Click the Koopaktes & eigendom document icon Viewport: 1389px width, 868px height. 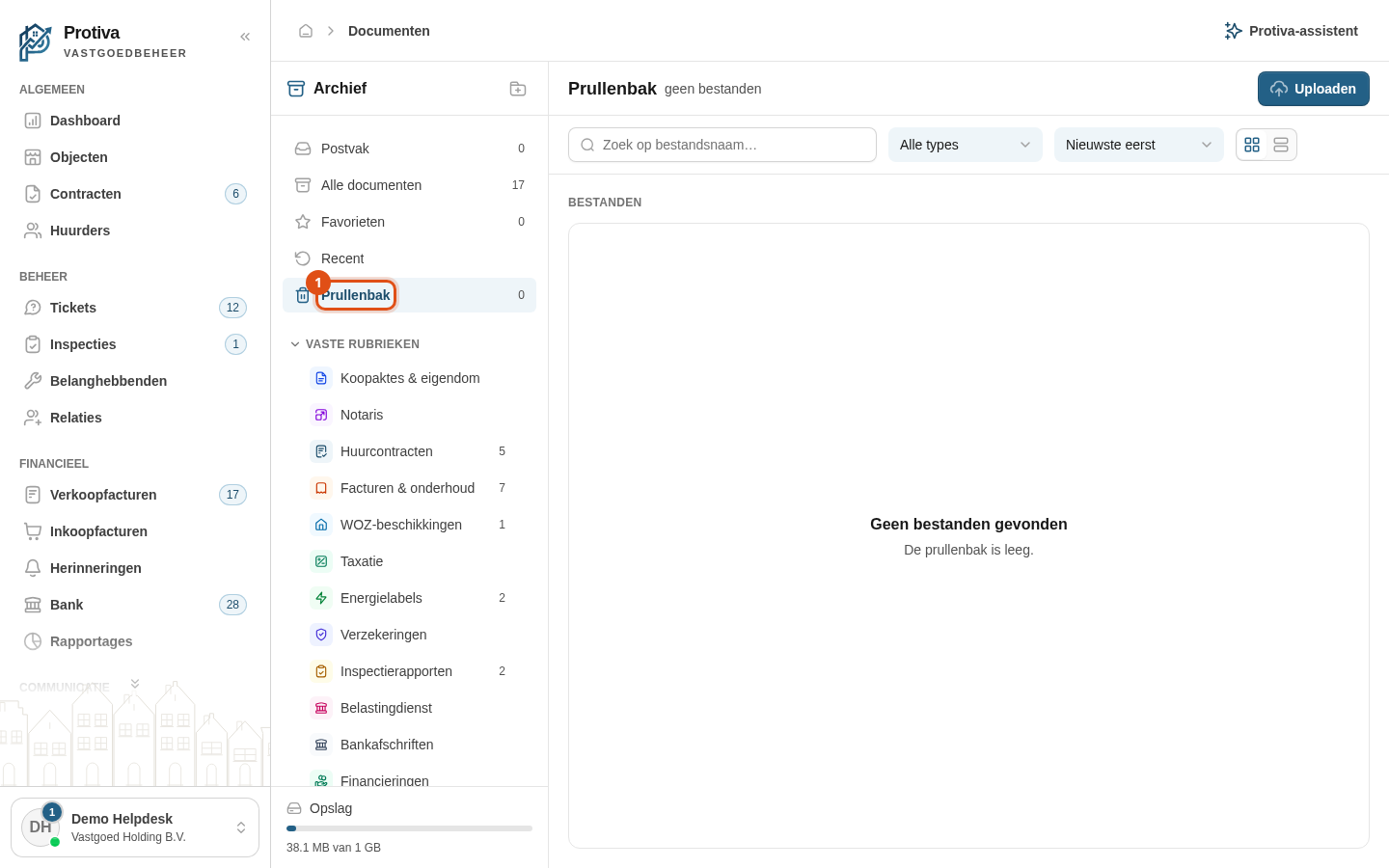321,378
